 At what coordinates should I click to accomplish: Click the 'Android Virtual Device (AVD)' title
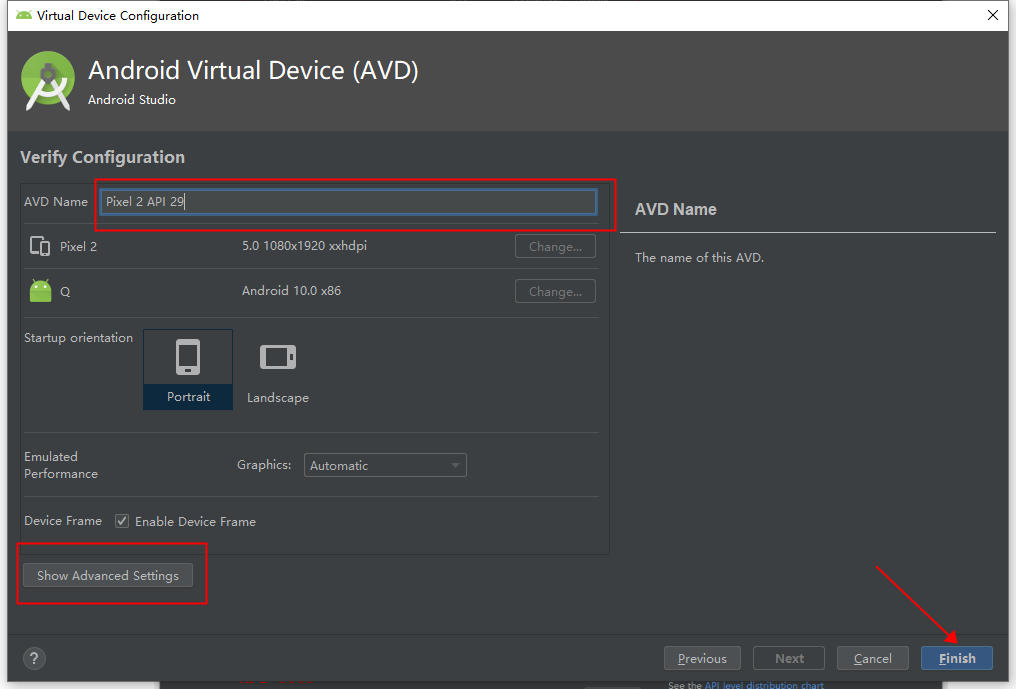tap(253, 70)
